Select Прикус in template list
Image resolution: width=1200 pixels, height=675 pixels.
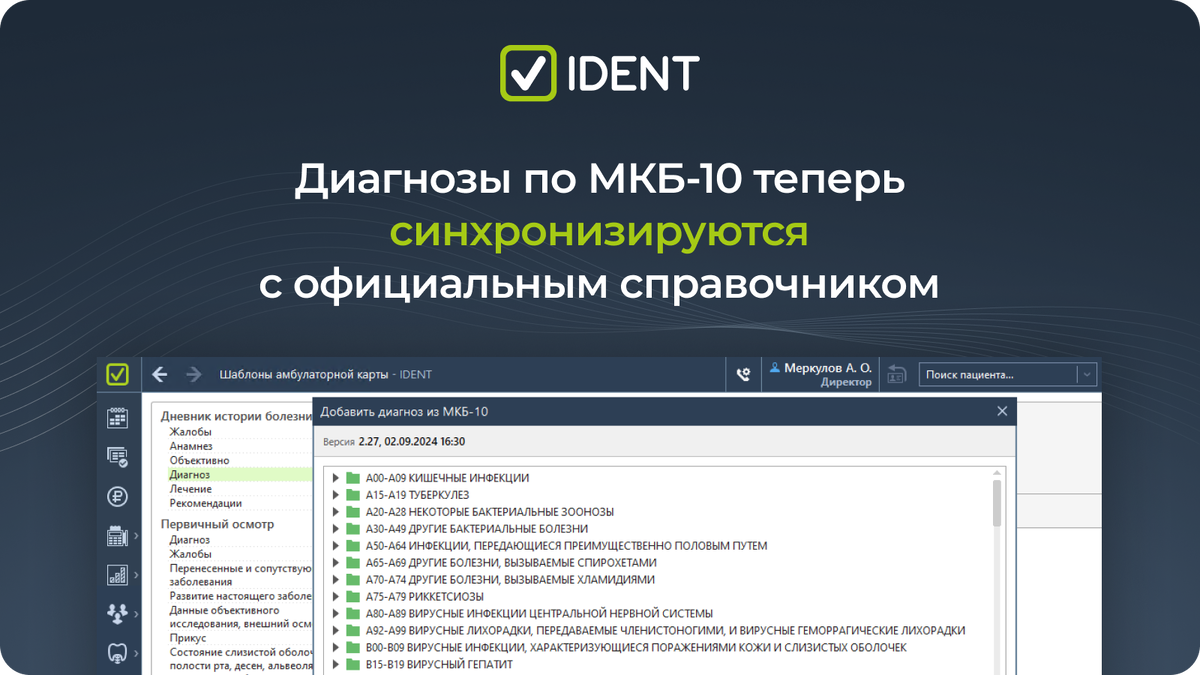tap(188, 638)
